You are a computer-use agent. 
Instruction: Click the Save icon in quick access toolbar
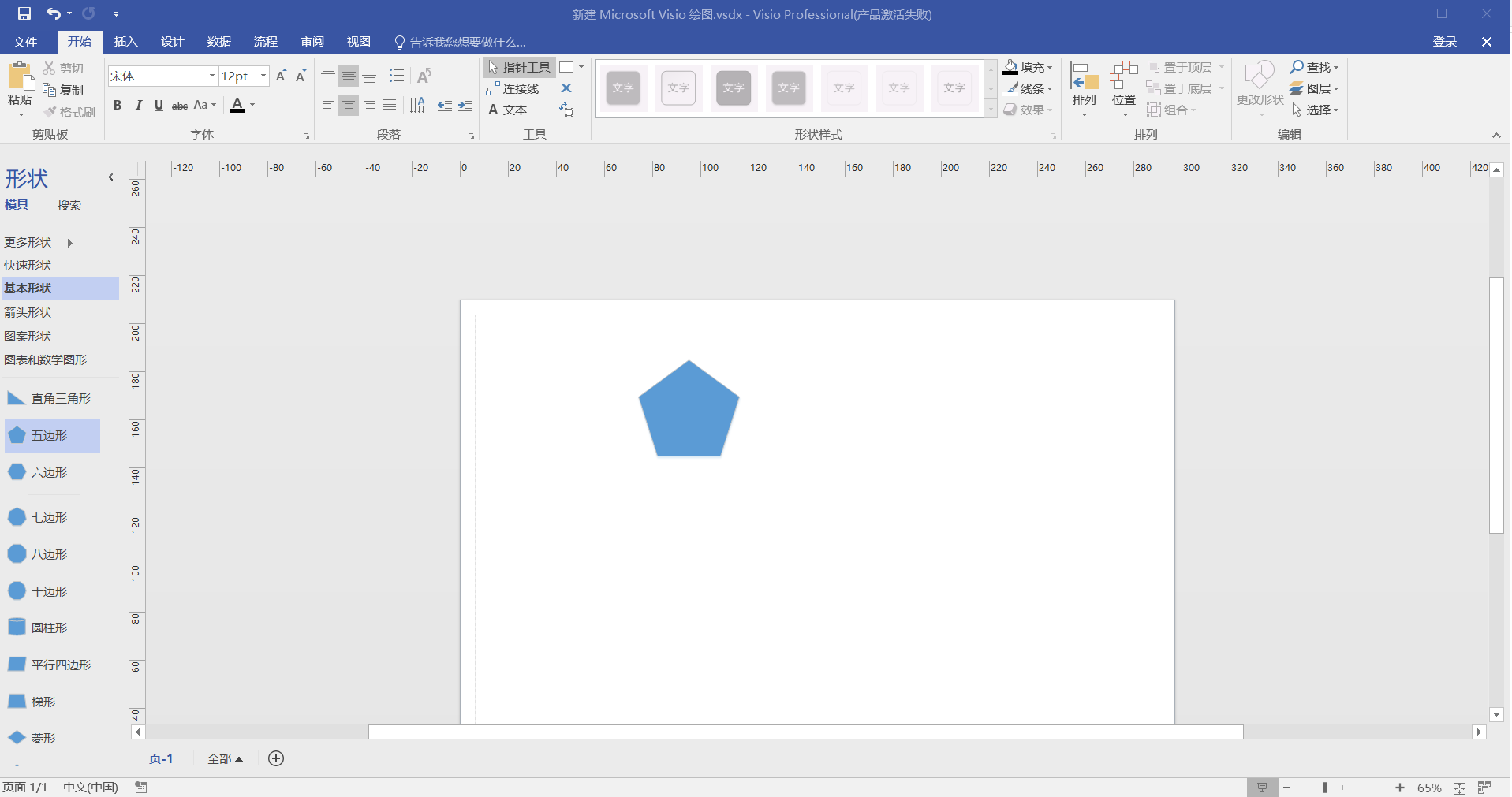pyautogui.click(x=24, y=13)
